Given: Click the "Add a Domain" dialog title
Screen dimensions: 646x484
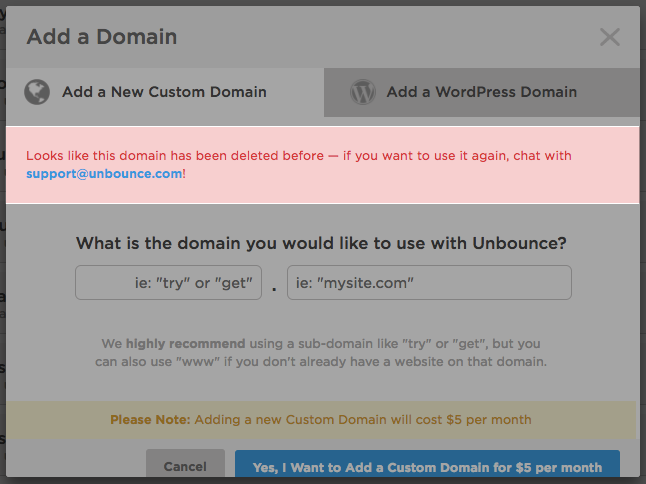Looking at the screenshot, I should tap(102, 37).
